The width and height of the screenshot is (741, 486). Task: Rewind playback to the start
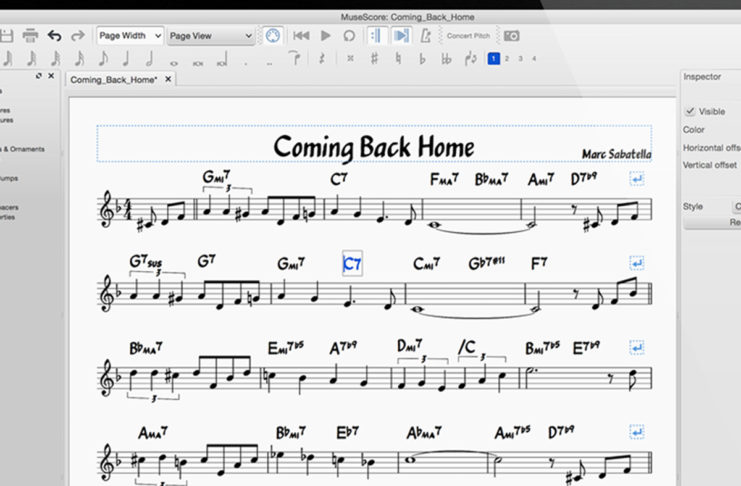301,36
